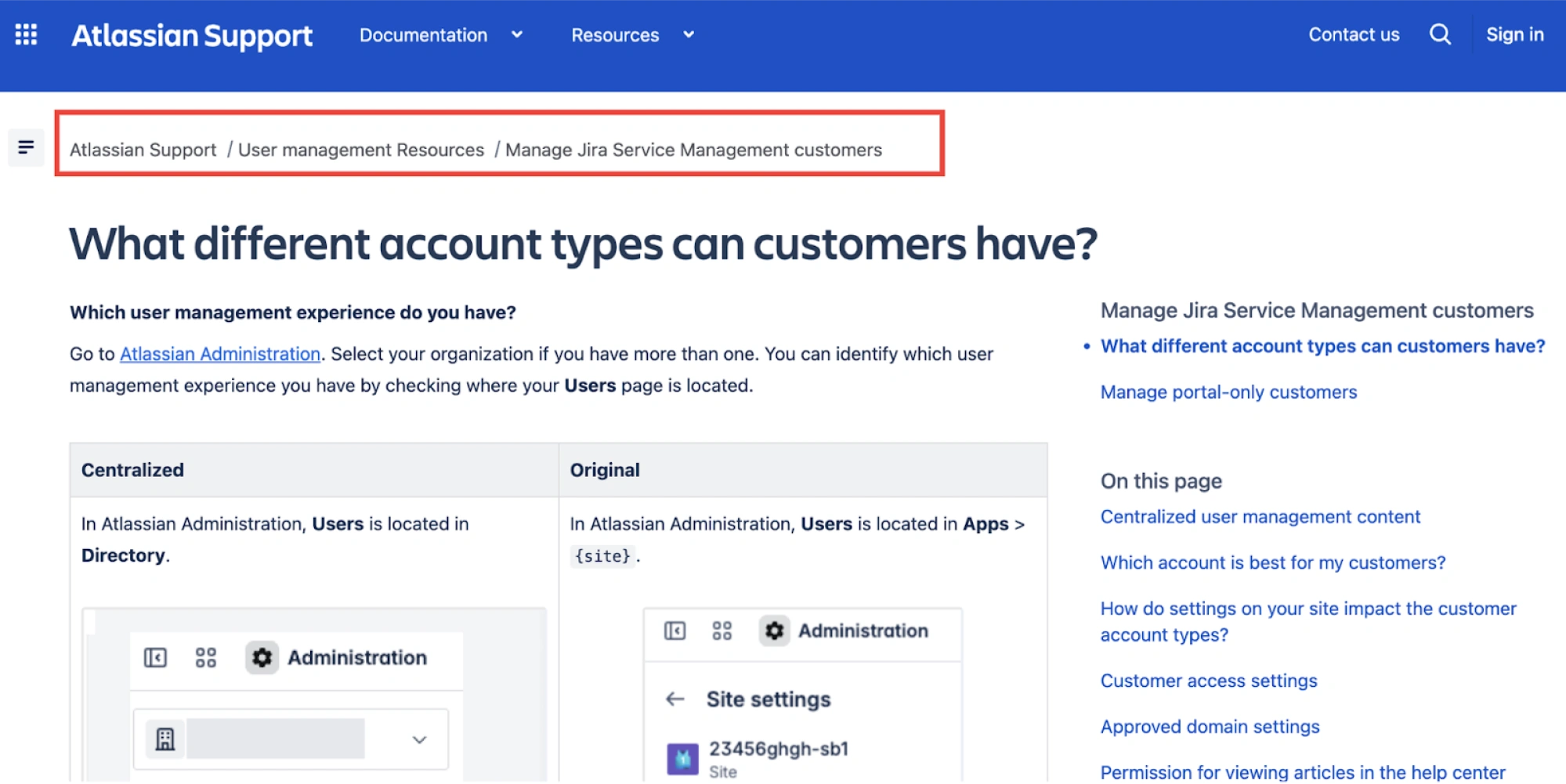The image size is (1566, 784).
Task: Click the sidebar collapse icon in Centralized screenshot
Action: 157,658
